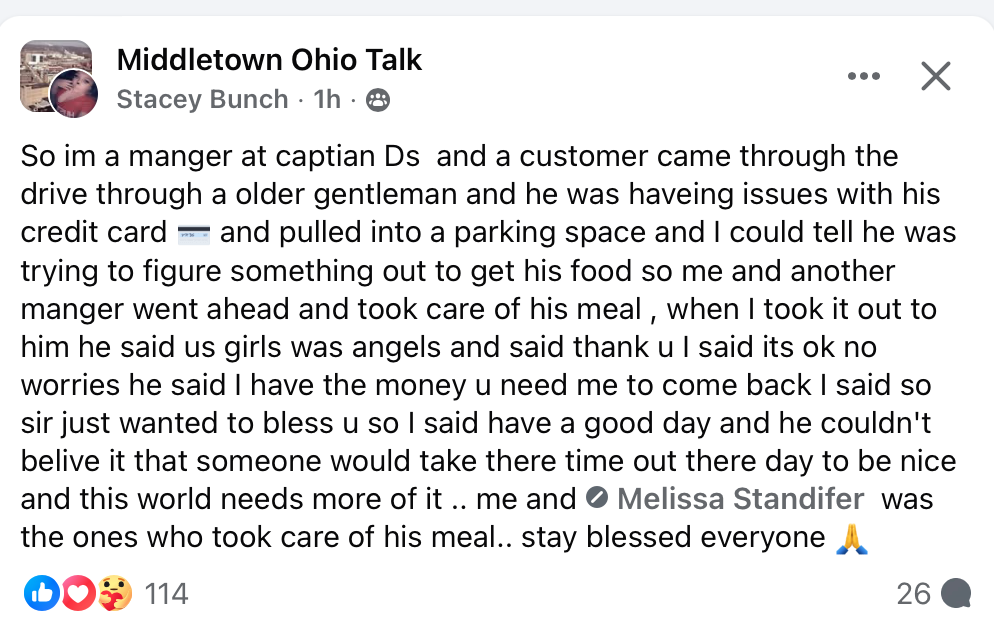The width and height of the screenshot is (994, 632).
Task: Click the circle icon before Melissa Standifer
Action: pyautogui.click(x=597, y=498)
